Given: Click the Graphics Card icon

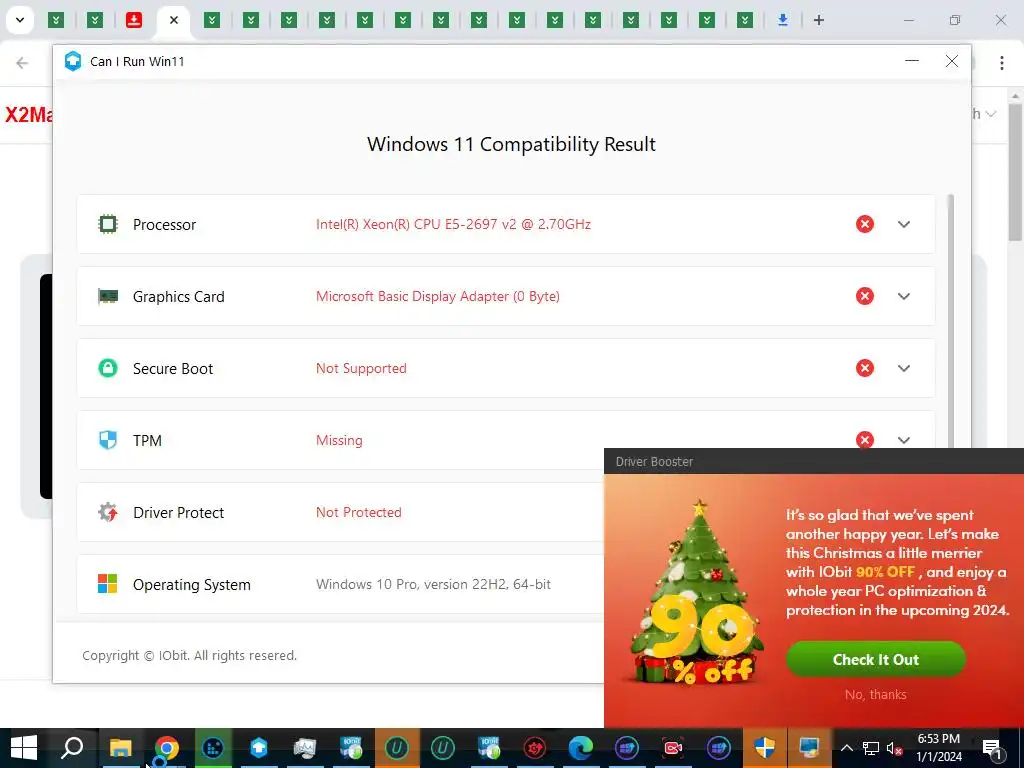Looking at the screenshot, I should 108,296.
